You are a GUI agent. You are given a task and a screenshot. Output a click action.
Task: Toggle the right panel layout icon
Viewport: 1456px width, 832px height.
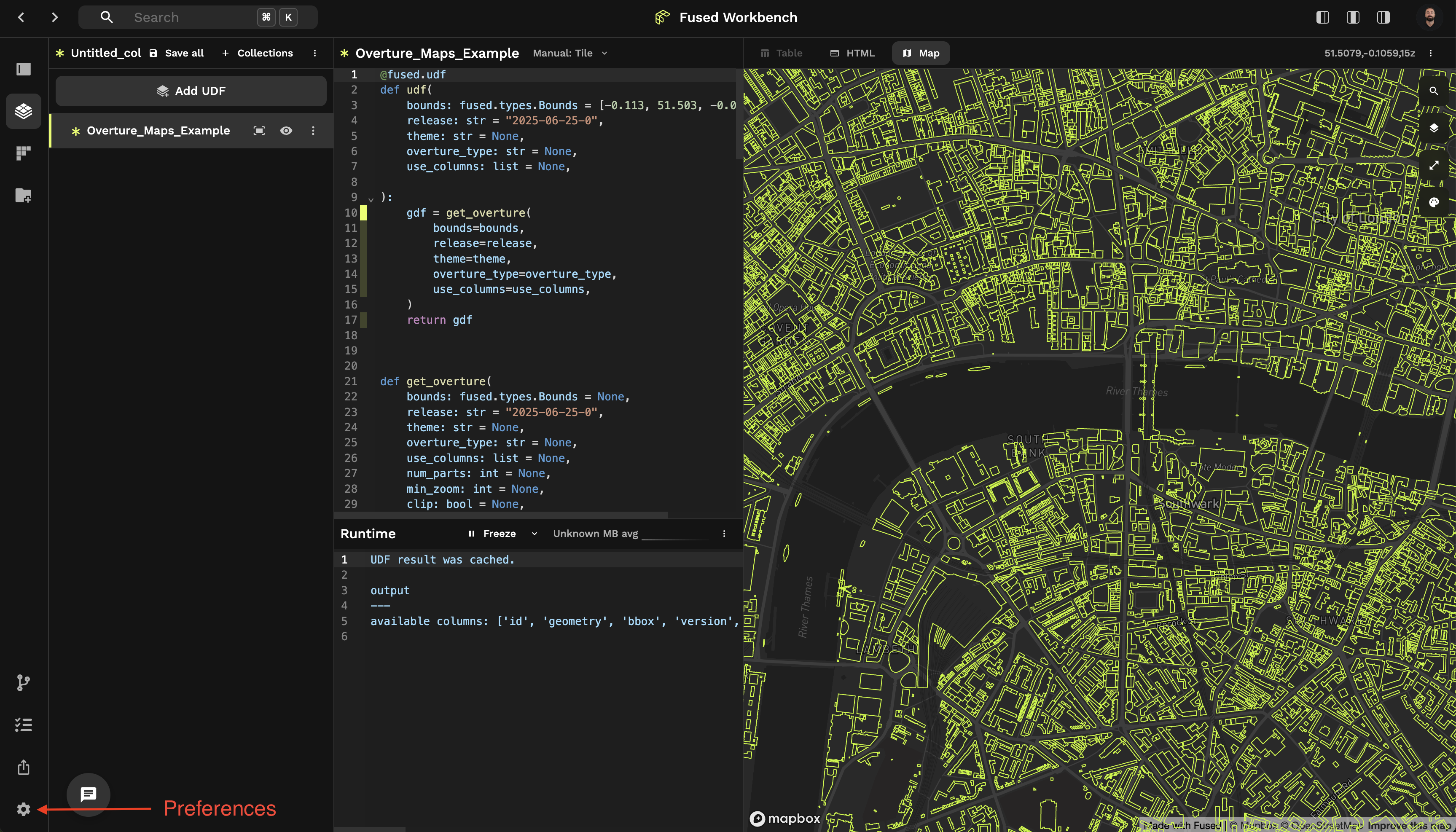tap(1383, 17)
